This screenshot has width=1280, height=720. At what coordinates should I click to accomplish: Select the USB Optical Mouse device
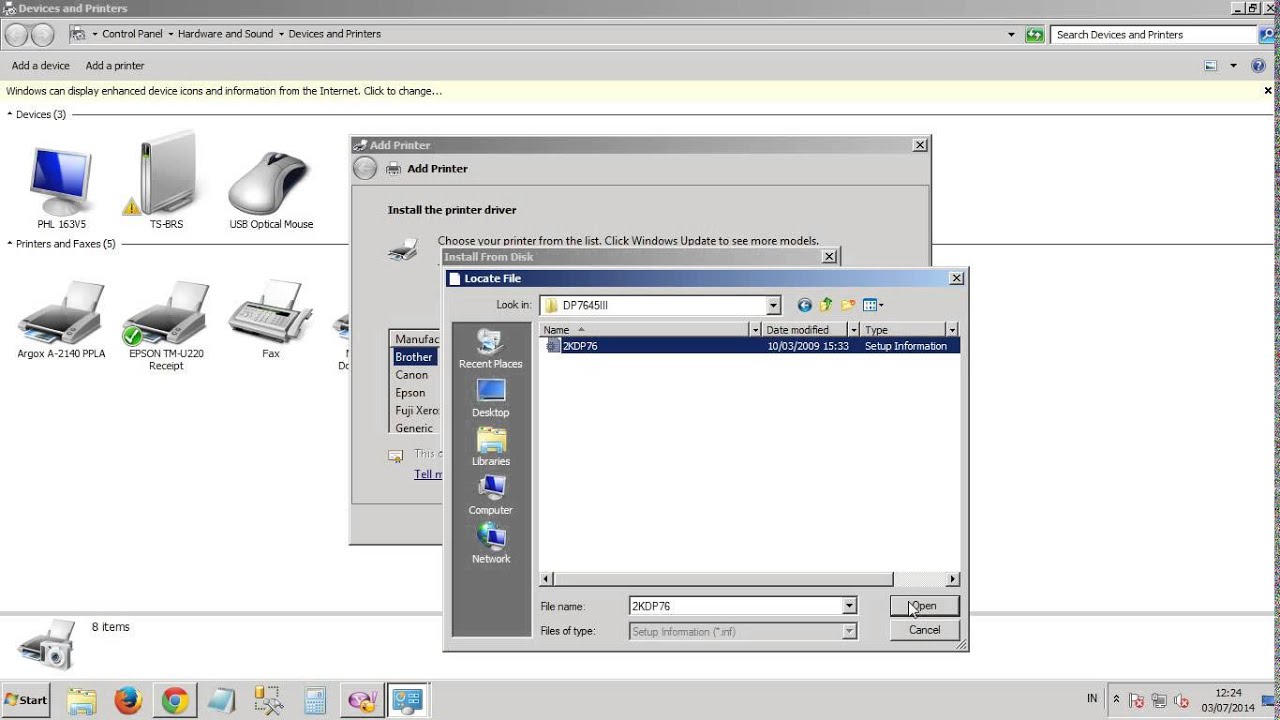[x=271, y=190]
